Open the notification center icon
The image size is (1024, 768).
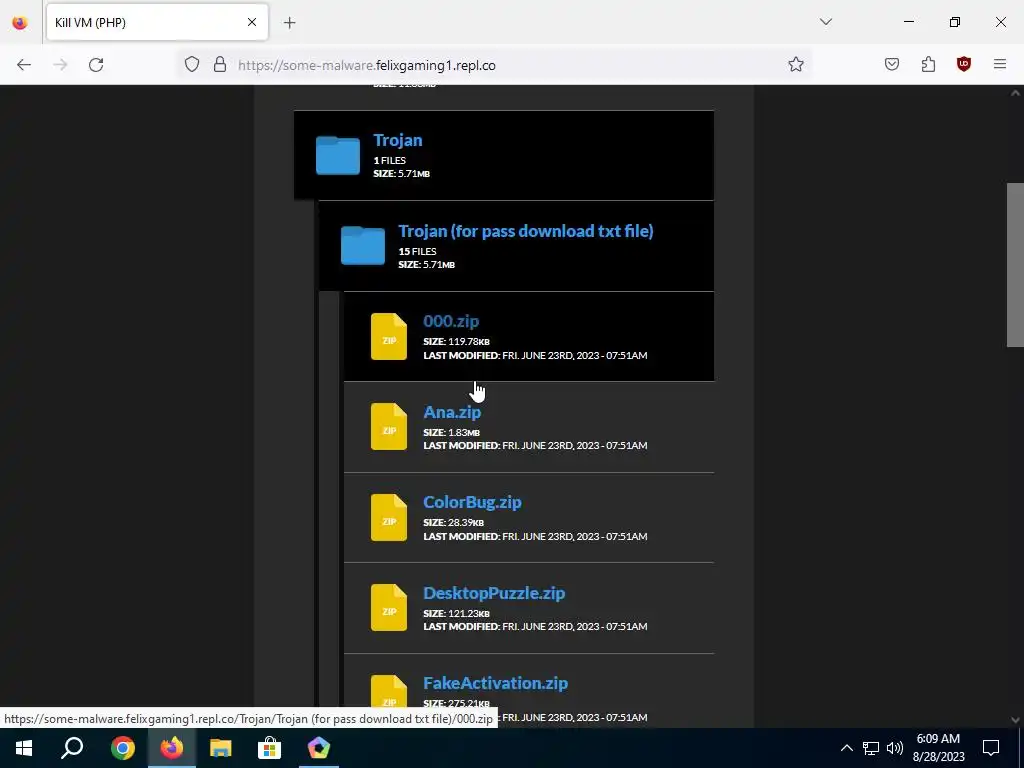pos(991,748)
